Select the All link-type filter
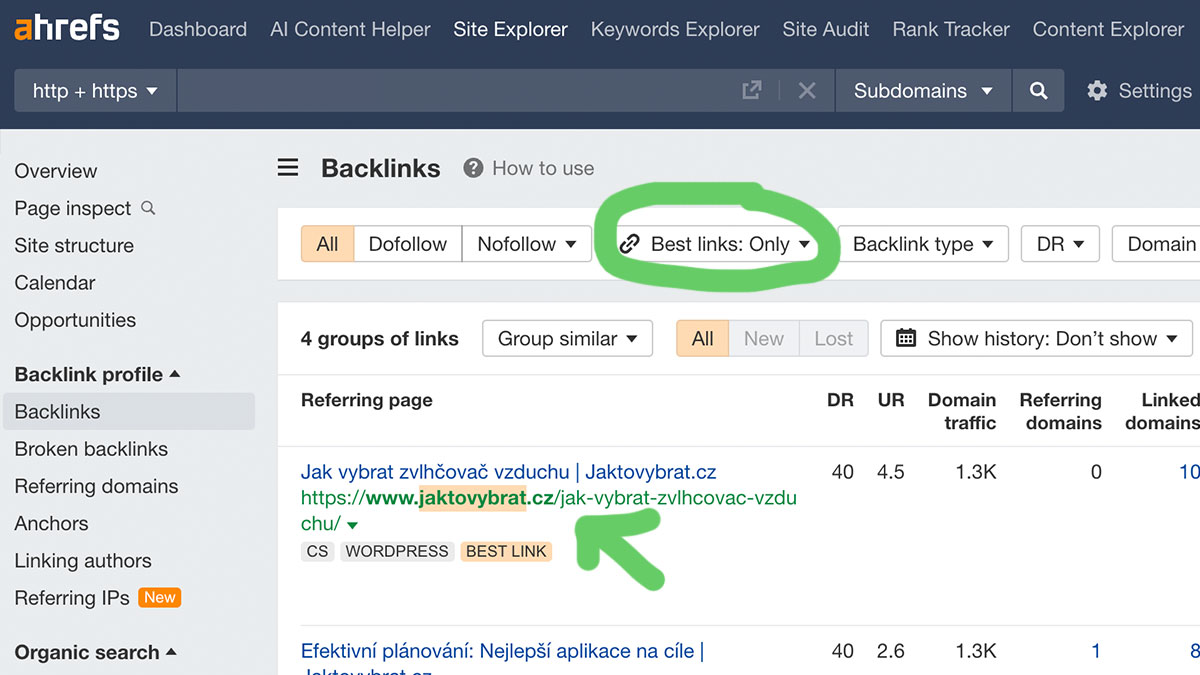This screenshot has width=1200, height=675. [x=327, y=244]
